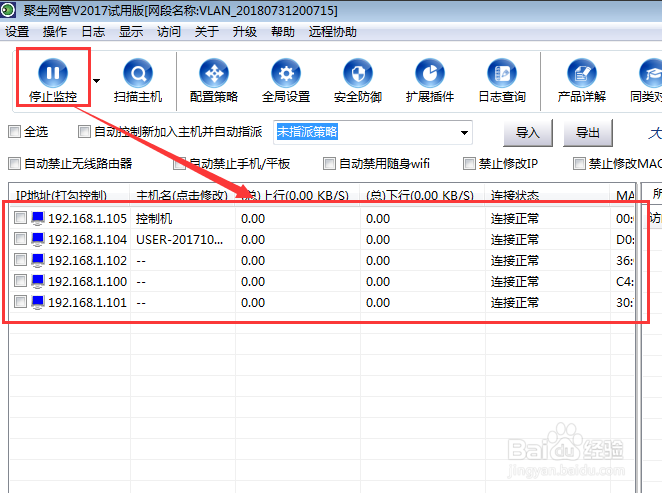Click 连接正常 status of 192.168.1.101
The height and width of the screenshot is (493, 662).
(515, 303)
